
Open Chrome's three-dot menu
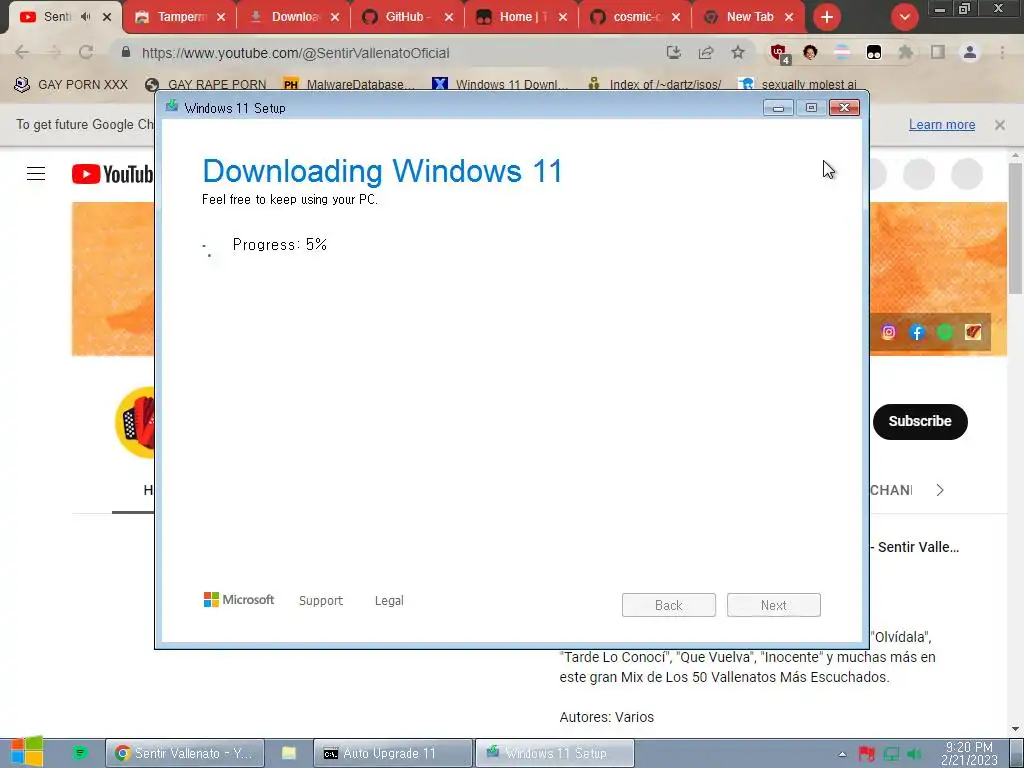click(1002, 52)
